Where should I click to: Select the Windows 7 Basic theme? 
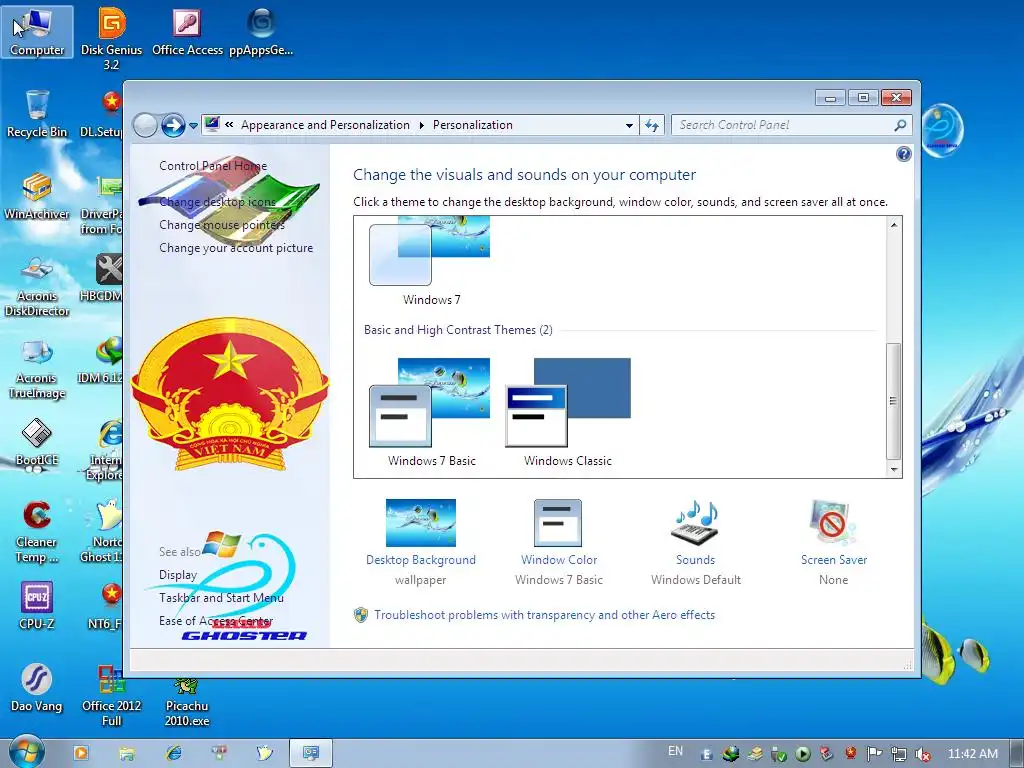tap(430, 412)
